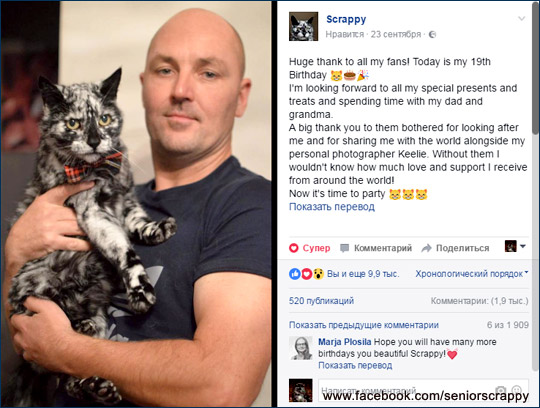Image resolution: width=540 pixels, height=408 pixels.
Task: Open the globe audience privacy icon
Action: click(x=433, y=34)
